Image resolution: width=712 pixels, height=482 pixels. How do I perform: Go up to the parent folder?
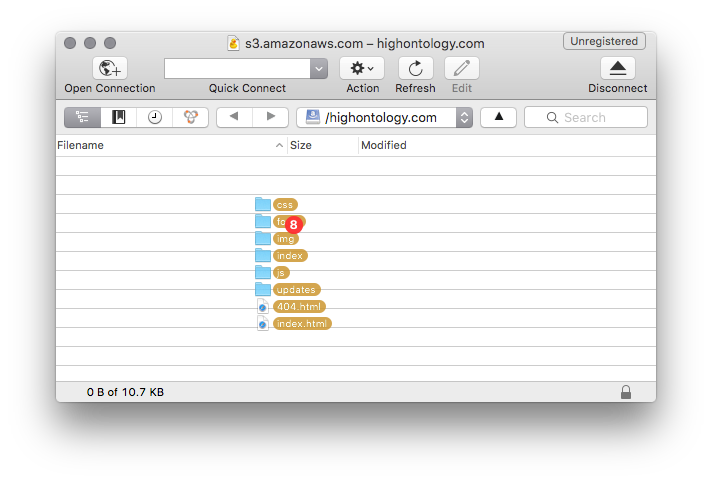point(498,117)
